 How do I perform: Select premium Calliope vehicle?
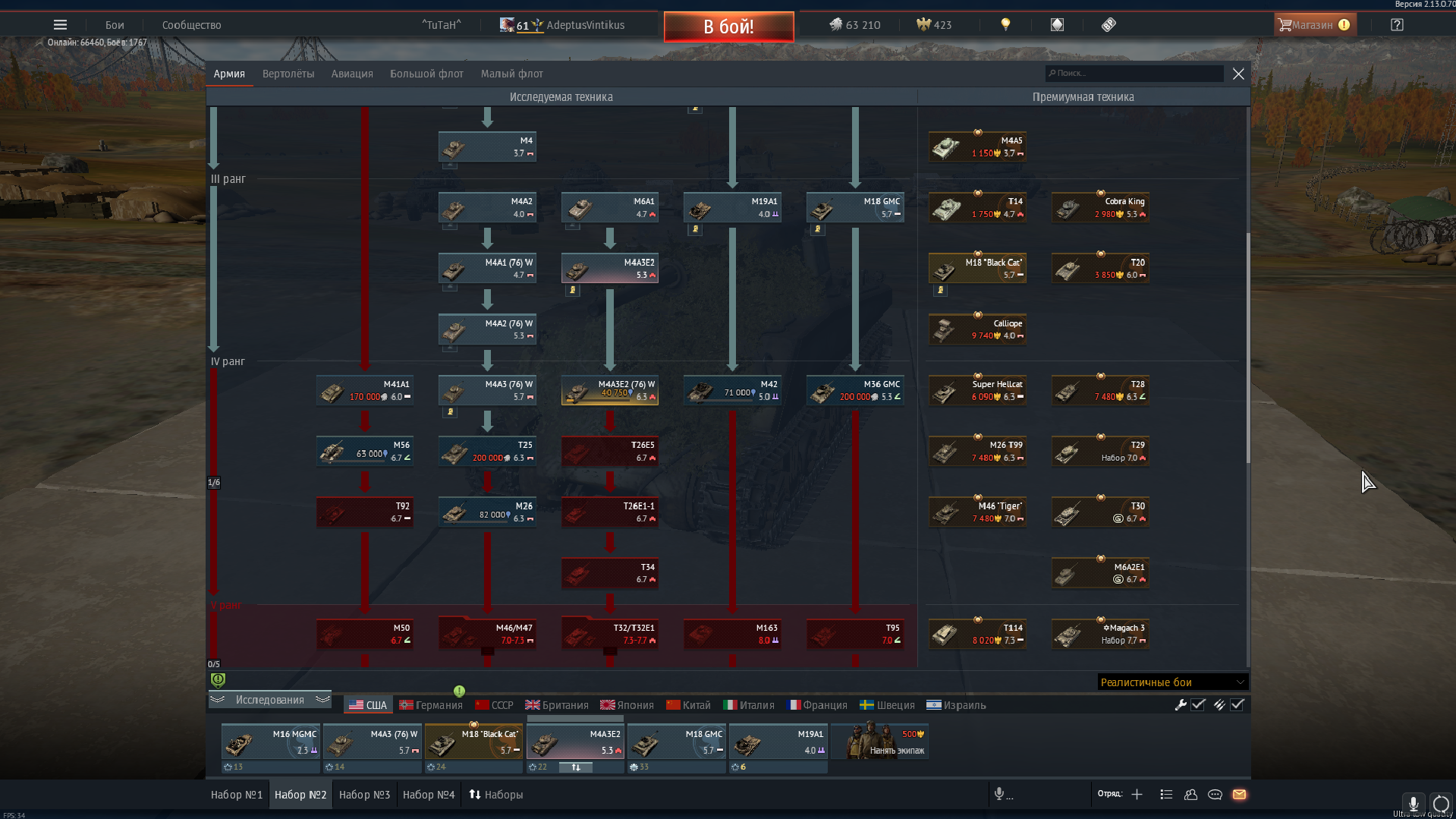point(977,329)
